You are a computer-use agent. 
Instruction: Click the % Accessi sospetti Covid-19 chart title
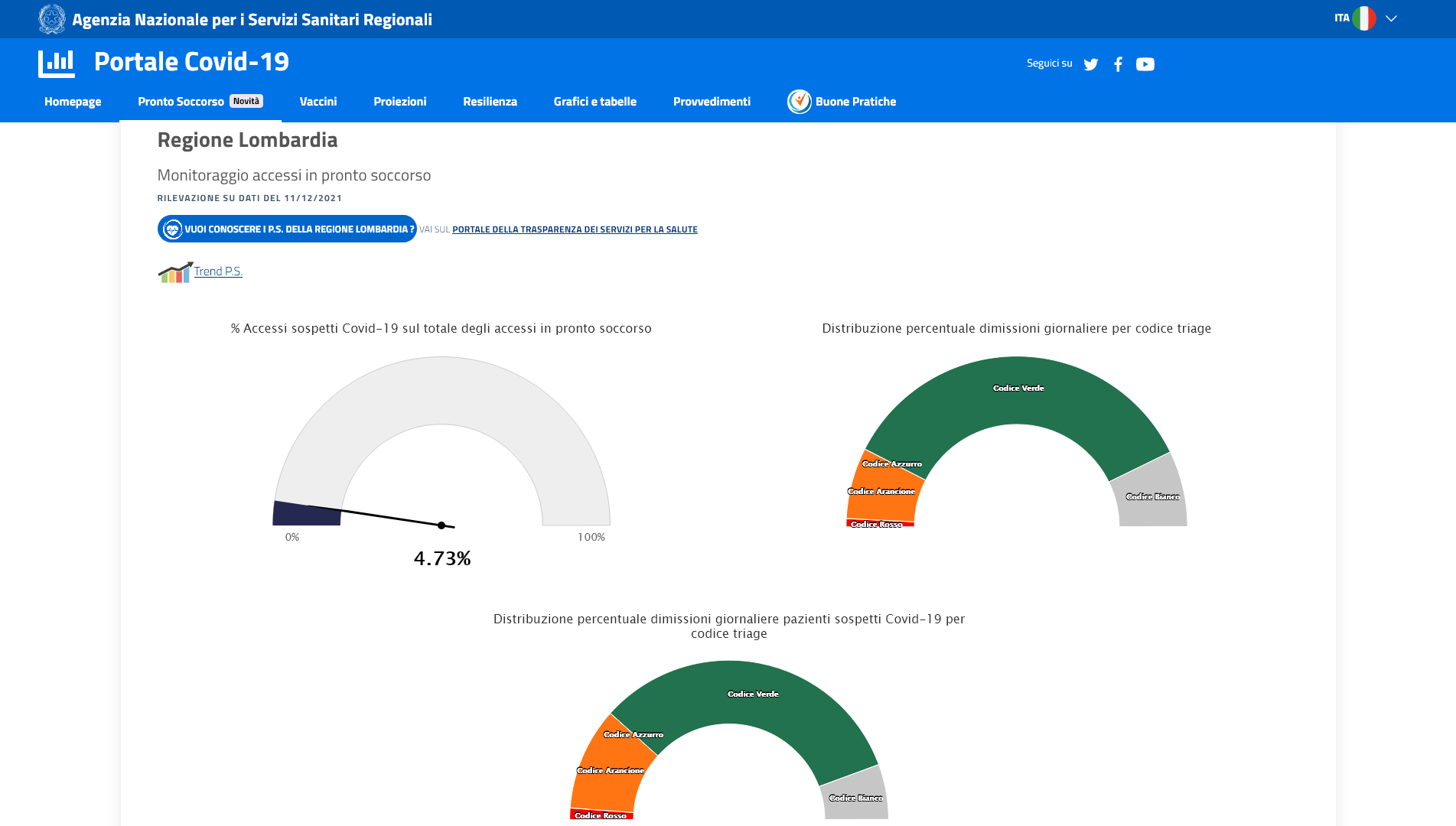coord(441,329)
